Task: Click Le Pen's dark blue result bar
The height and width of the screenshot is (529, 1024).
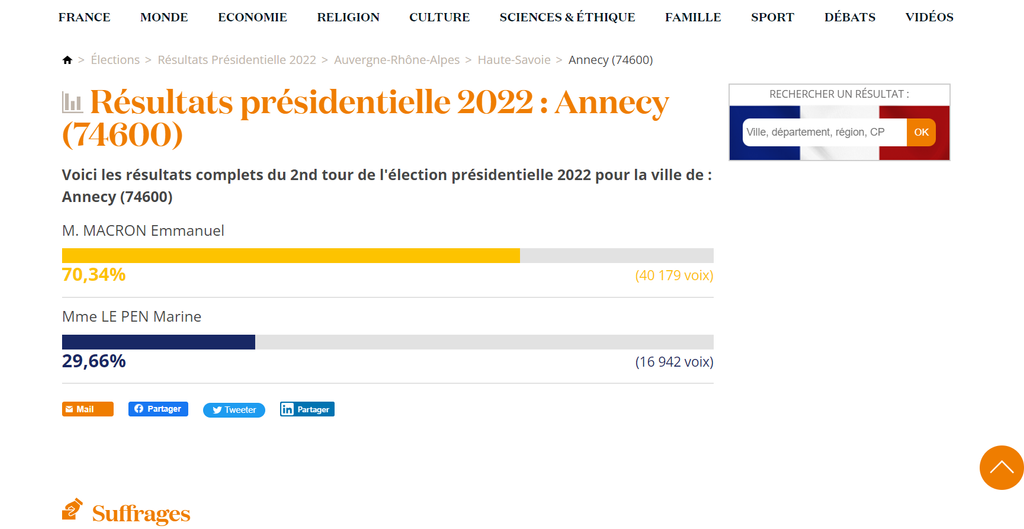Action: (159, 342)
